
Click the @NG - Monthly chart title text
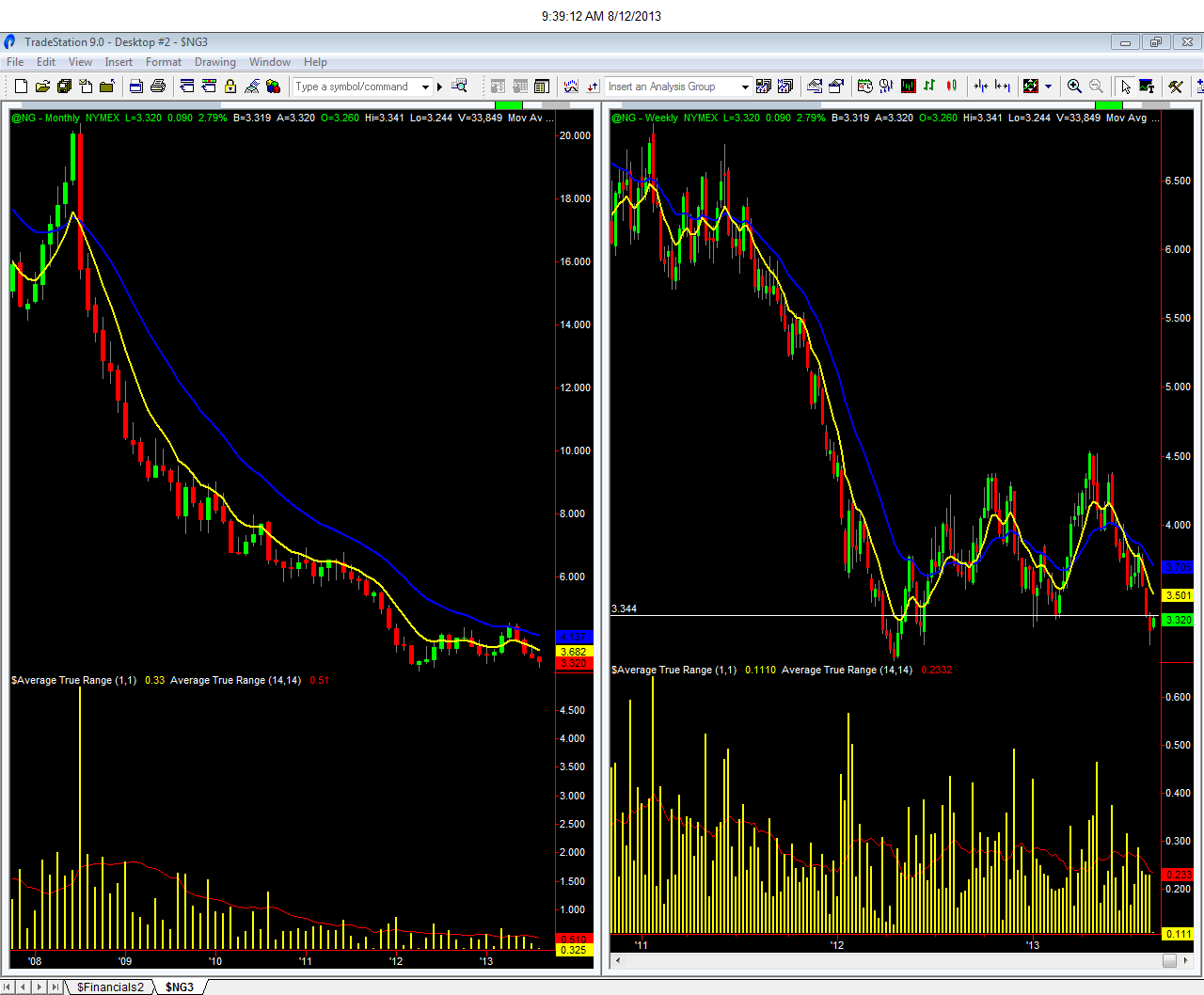(45, 118)
